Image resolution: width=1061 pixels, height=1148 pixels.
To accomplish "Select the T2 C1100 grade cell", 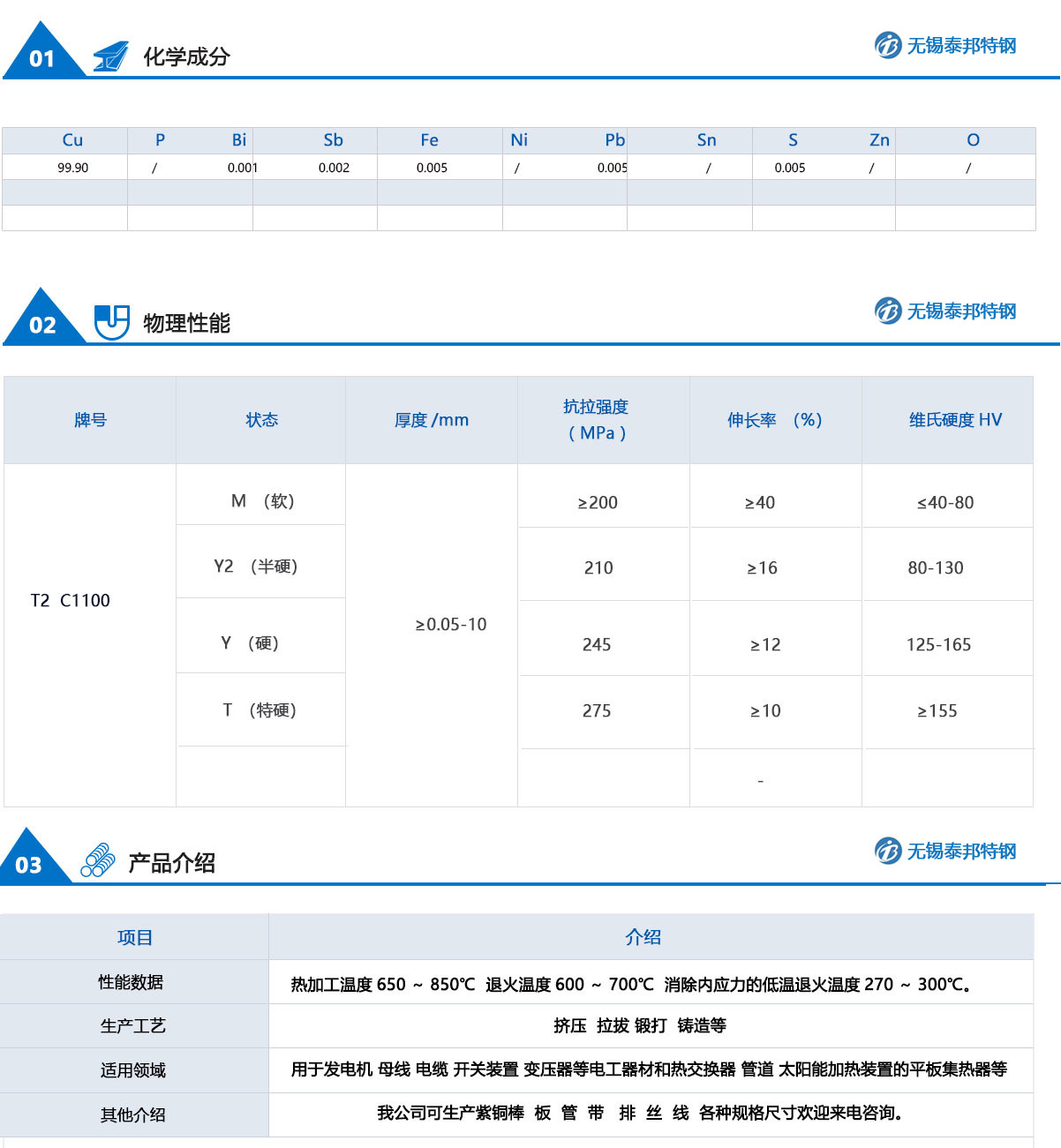I will [x=71, y=601].
